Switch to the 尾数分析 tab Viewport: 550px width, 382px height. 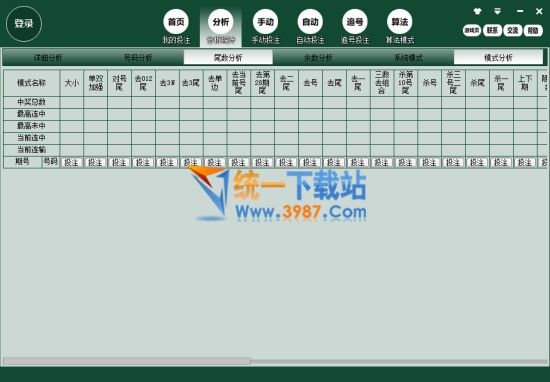228,58
